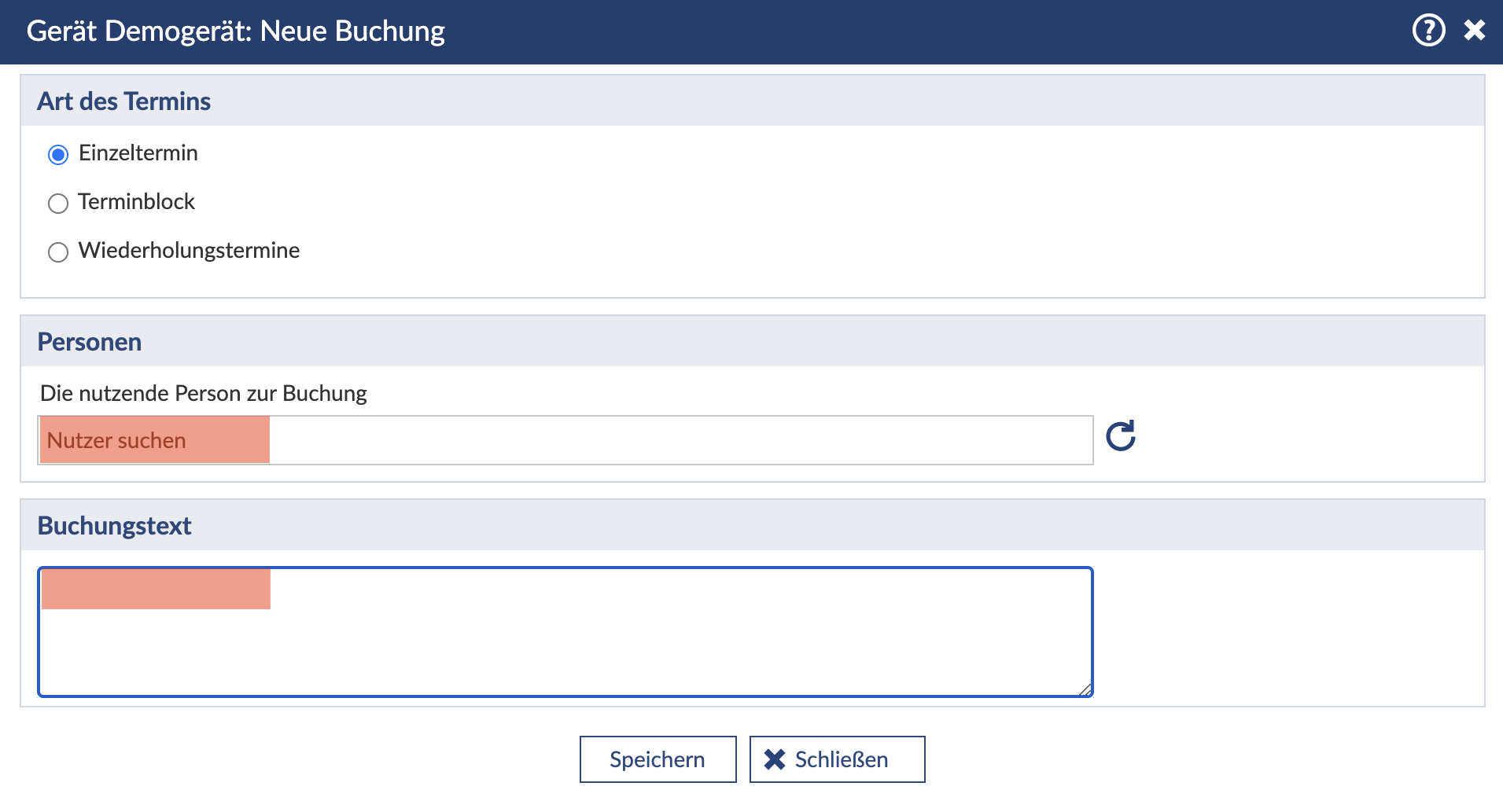Viewport: 1503px width, 812px height.
Task: Click the Wiederholungstermine label text
Action: click(x=189, y=251)
